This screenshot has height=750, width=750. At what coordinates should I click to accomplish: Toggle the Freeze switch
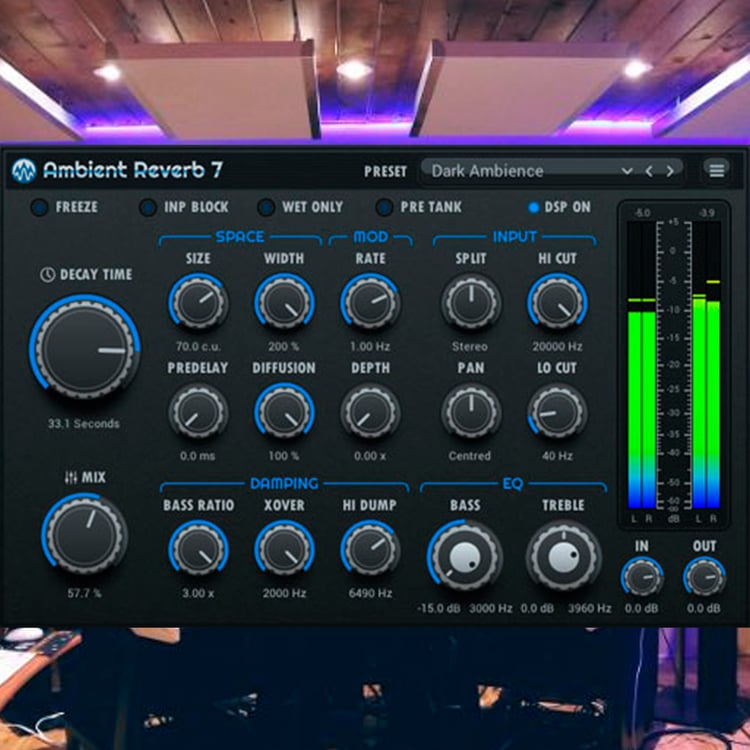click(x=39, y=207)
